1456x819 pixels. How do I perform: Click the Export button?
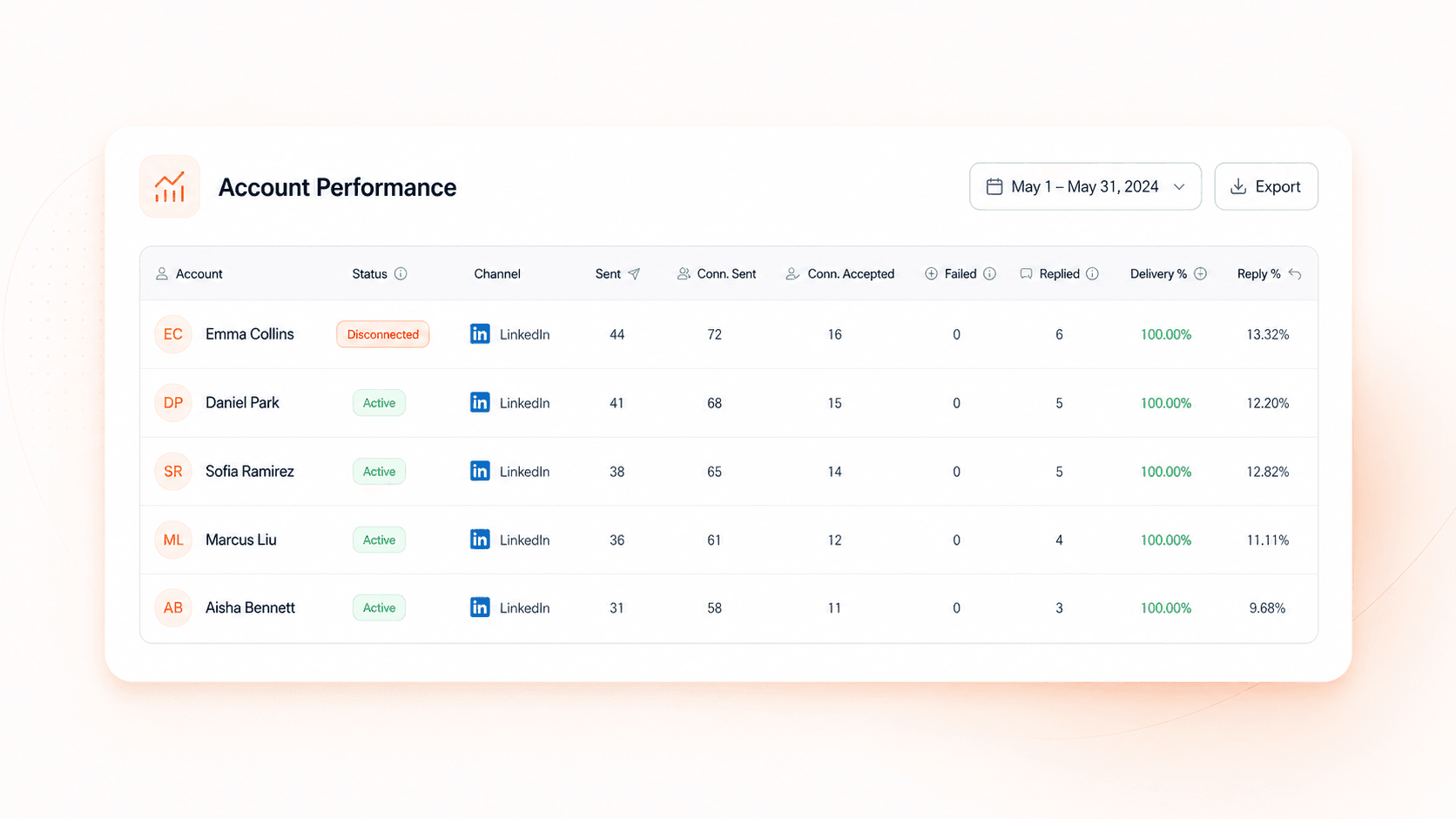(1266, 186)
